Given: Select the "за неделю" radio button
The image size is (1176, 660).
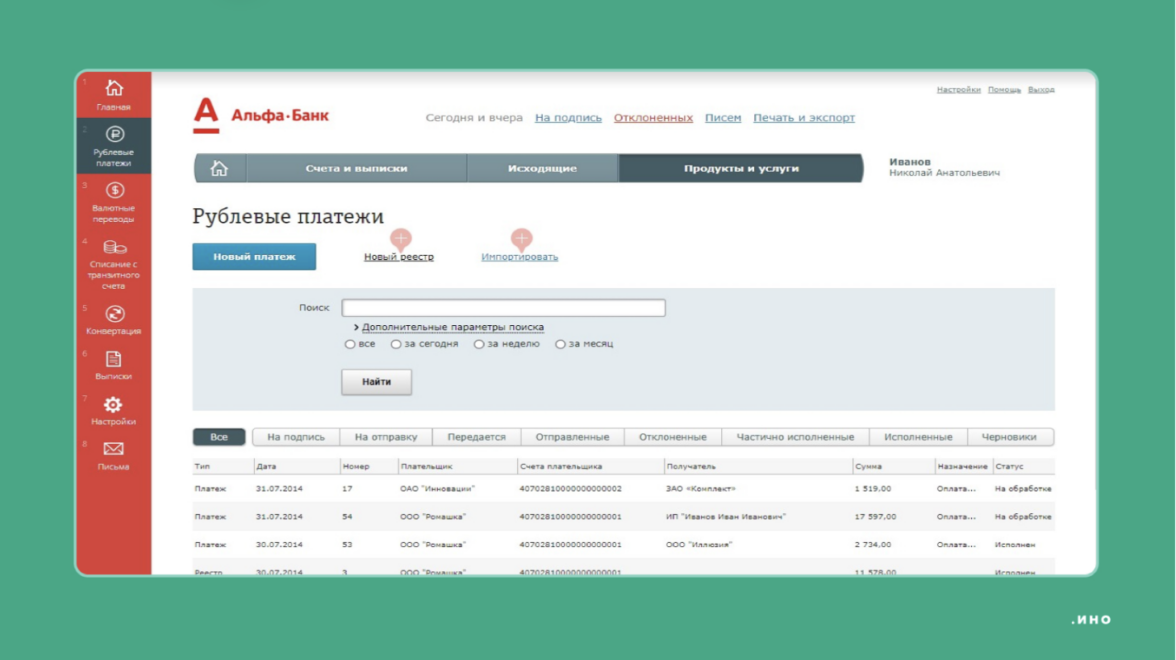Looking at the screenshot, I should coord(479,345).
